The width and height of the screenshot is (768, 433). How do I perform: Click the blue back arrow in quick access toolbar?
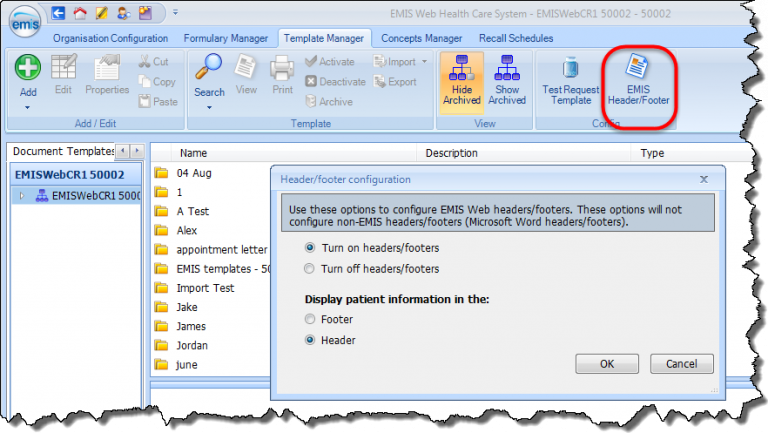[x=58, y=13]
